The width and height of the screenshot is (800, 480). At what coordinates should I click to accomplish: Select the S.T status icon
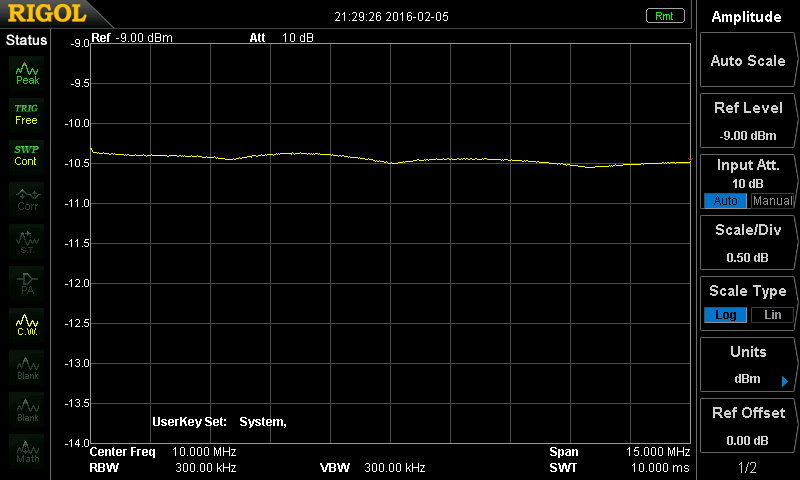[x=27, y=241]
